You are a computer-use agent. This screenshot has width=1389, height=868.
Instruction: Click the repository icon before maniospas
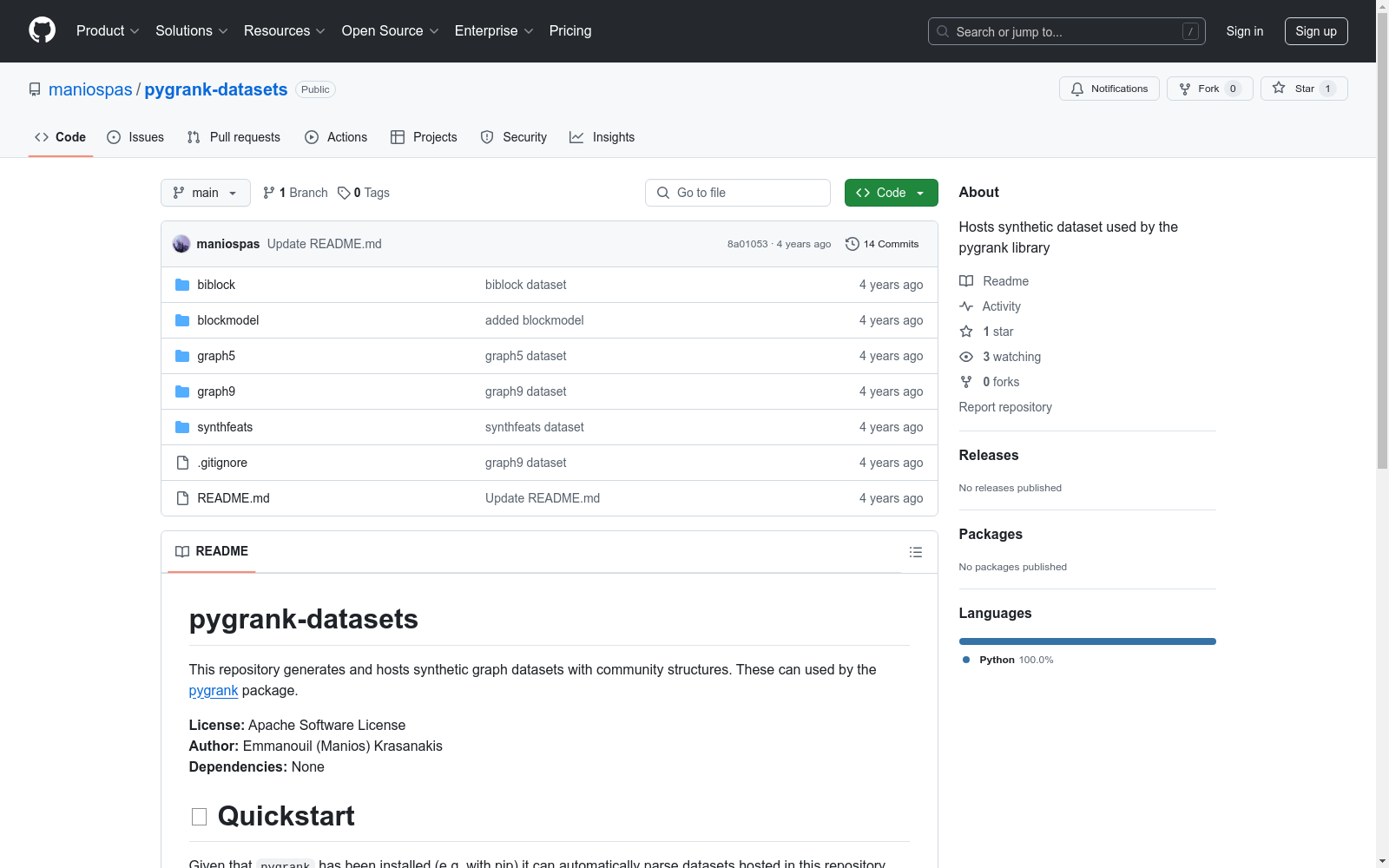pos(35,89)
